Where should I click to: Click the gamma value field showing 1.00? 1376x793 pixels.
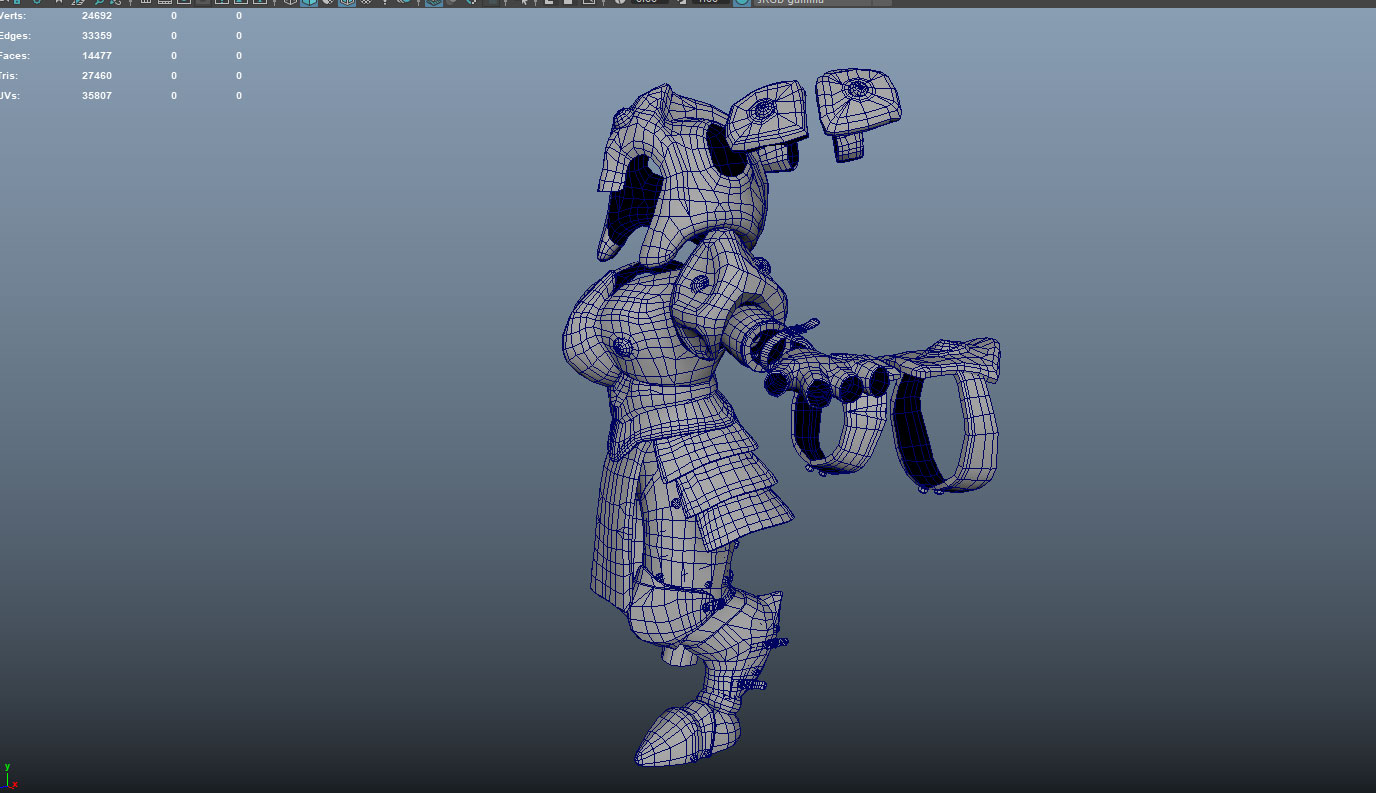tap(709, 2)
